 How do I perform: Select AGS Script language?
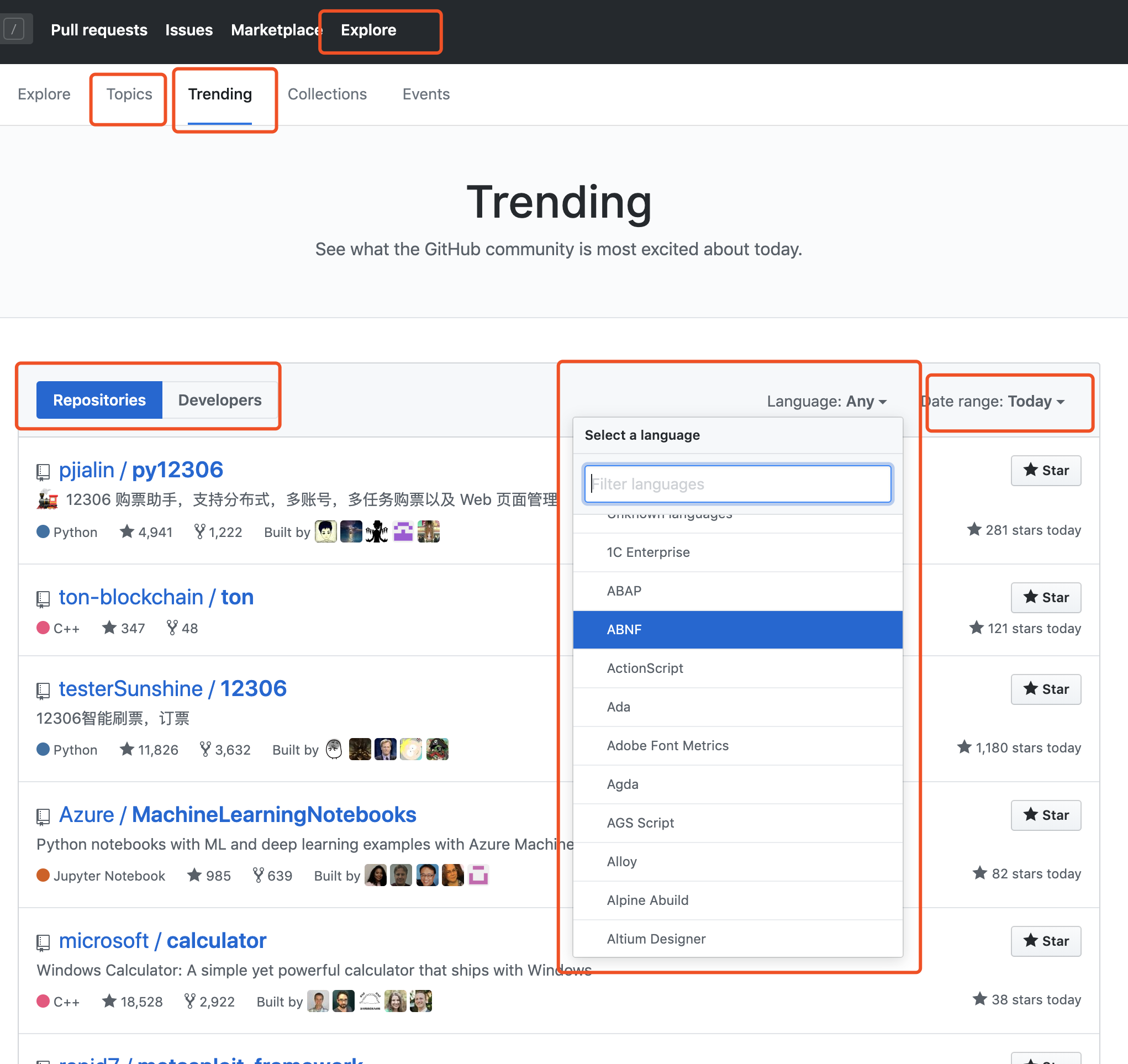tap(737, 823)
